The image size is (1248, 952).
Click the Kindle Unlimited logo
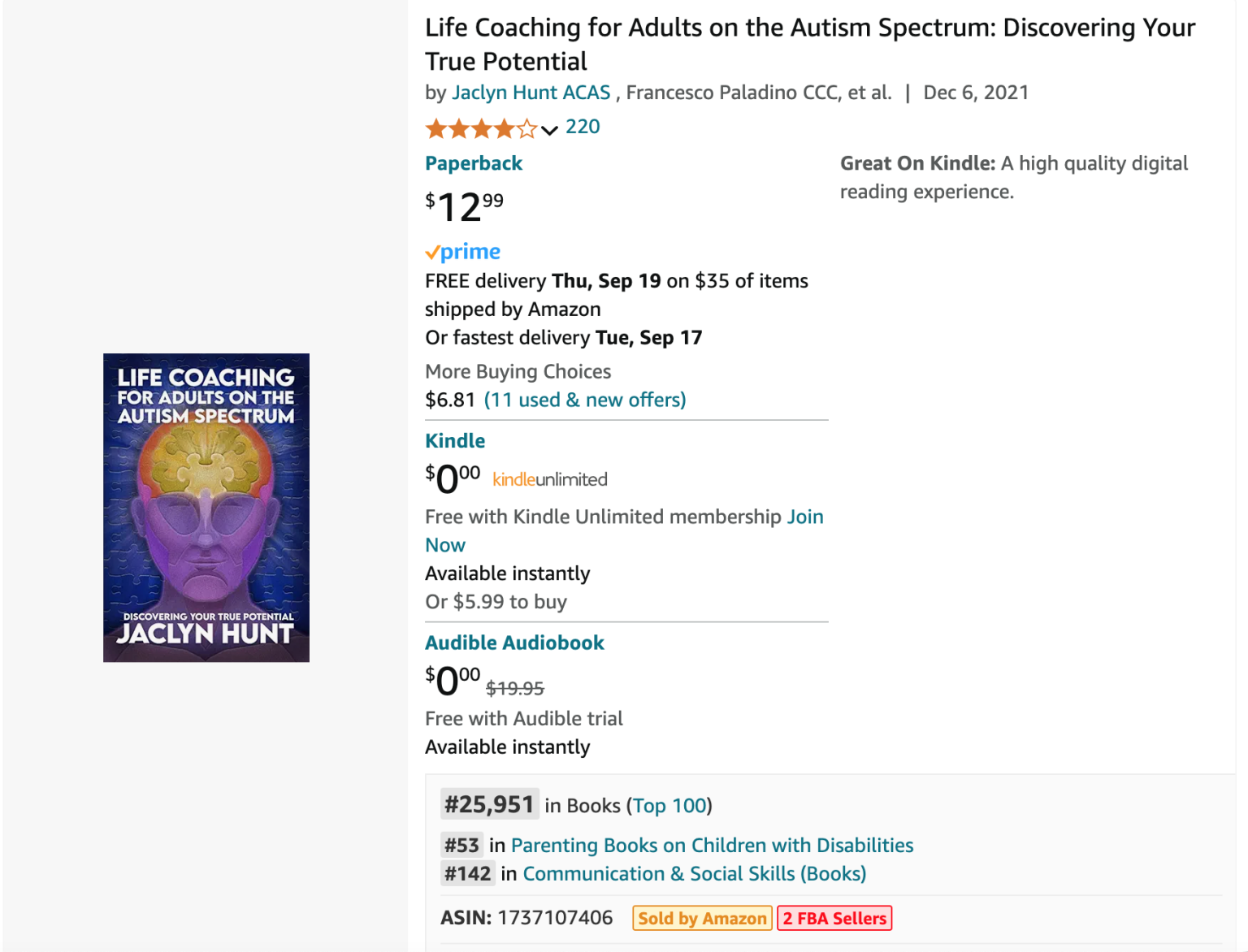550,479
